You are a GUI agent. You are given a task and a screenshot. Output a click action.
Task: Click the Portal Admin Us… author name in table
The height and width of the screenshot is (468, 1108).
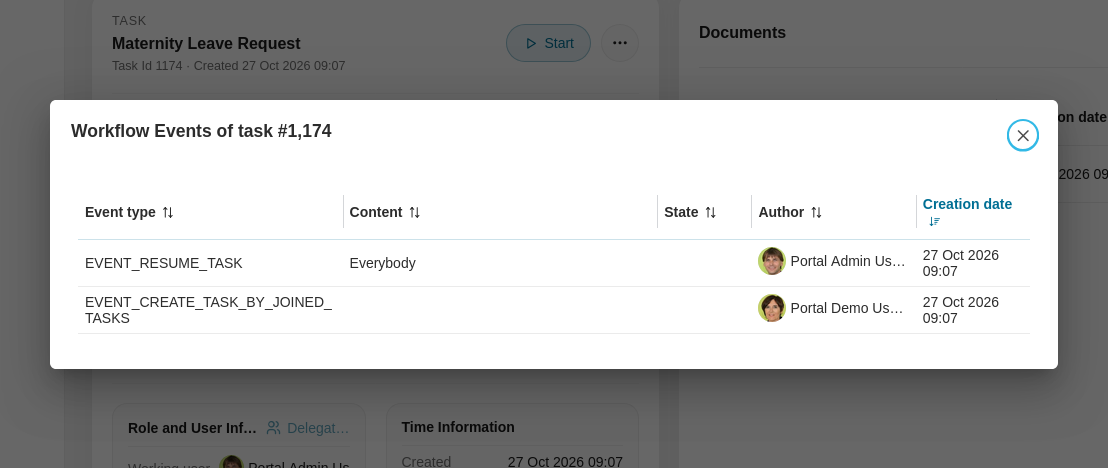click(x=848, y=261)
